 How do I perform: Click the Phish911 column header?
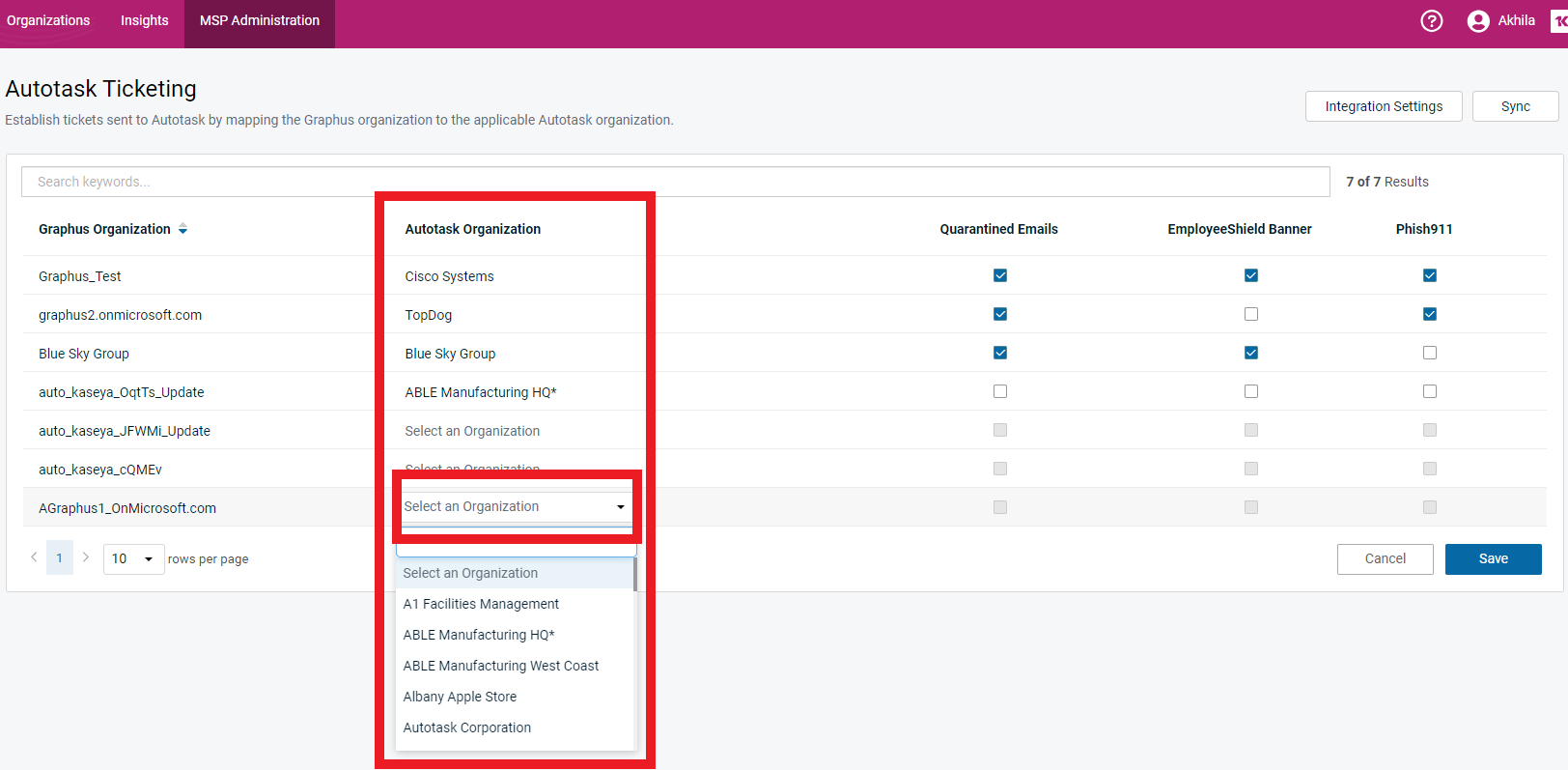coord(1424,229)
